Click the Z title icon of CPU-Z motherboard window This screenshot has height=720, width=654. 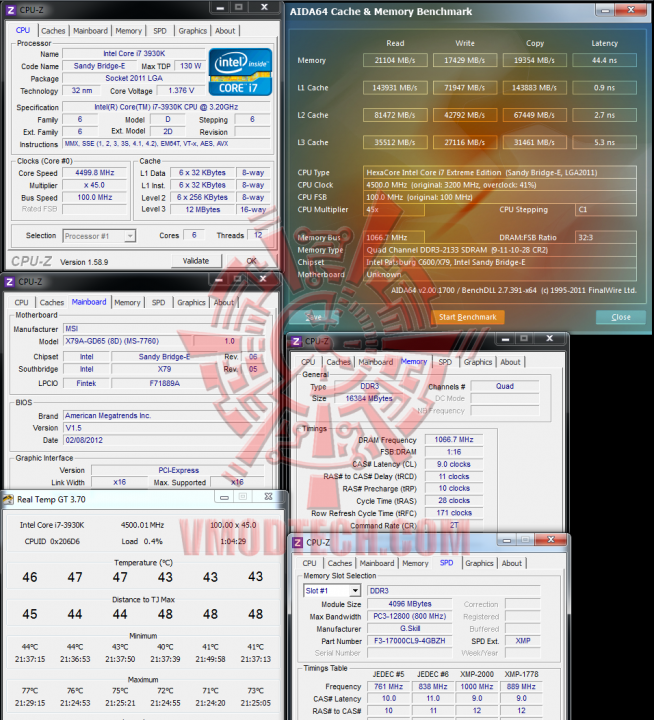point(9,281)
